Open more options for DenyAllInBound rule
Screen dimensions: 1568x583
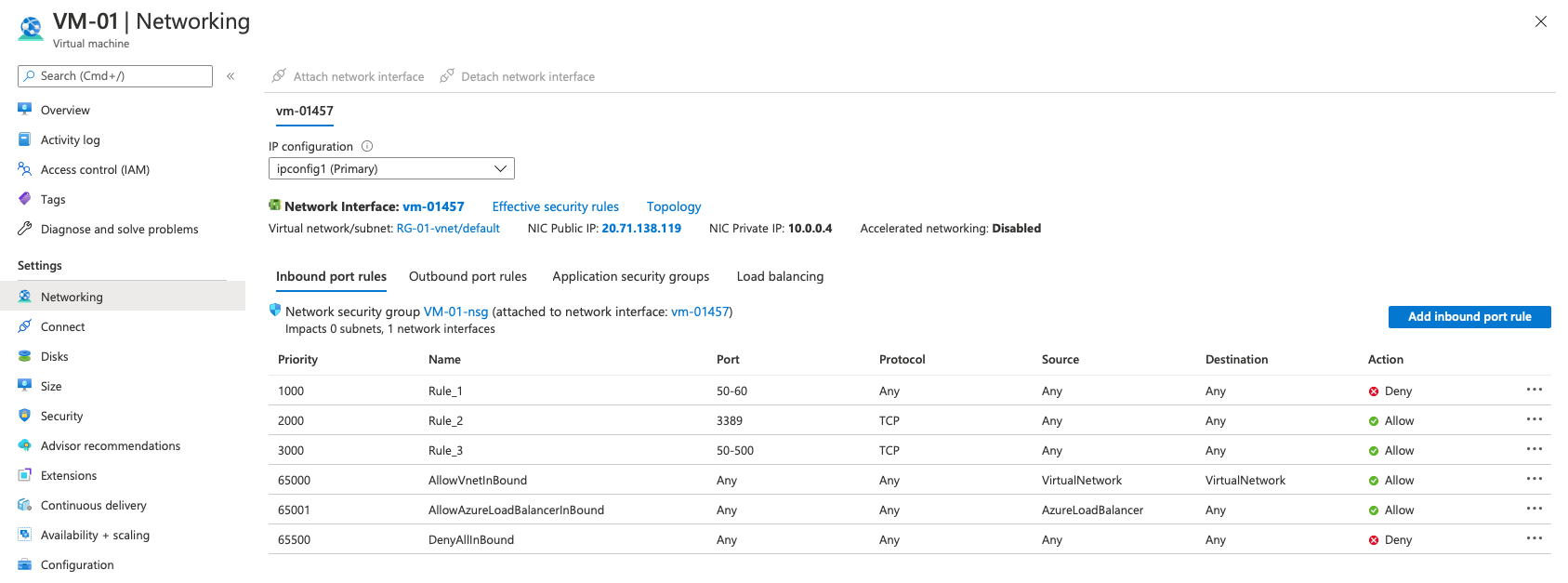tap(1534, 538)
